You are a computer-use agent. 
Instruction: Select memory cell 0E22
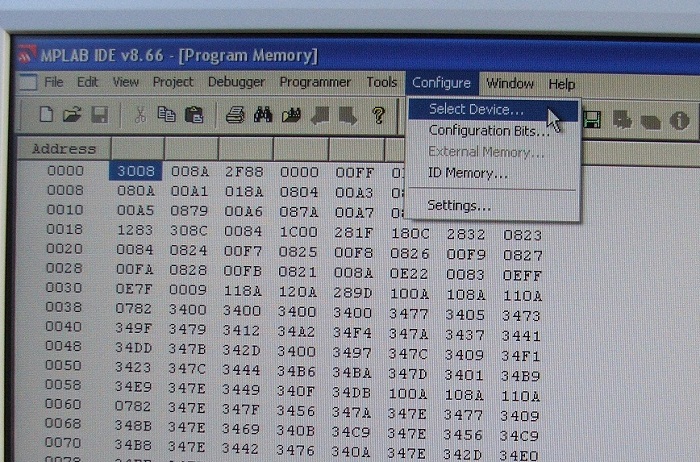[x=409, y=274]
